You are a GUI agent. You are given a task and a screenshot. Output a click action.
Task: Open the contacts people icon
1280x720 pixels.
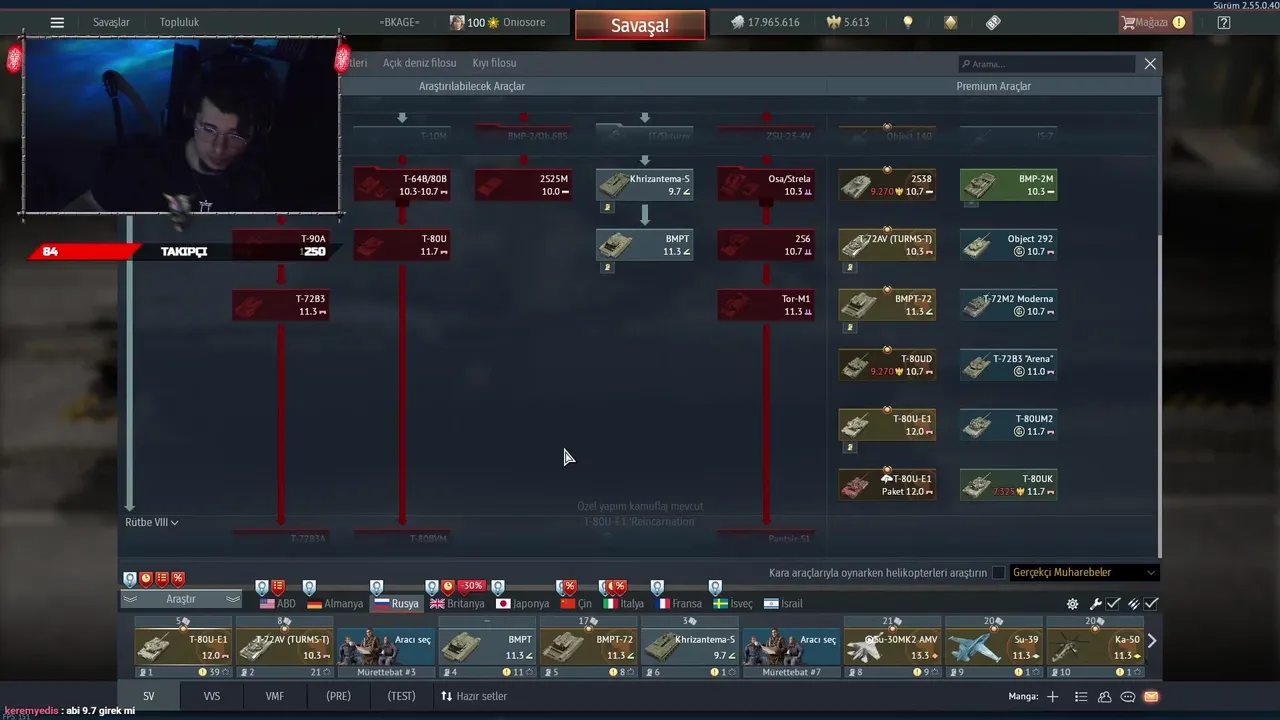point(1105,696)
